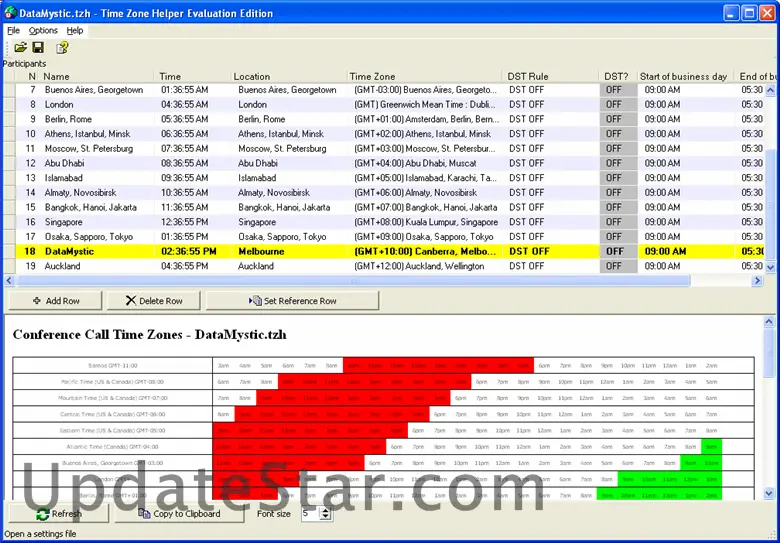Click table horizontal scroll left arrow
780x543 pixels.
click(x=8, y=281)
